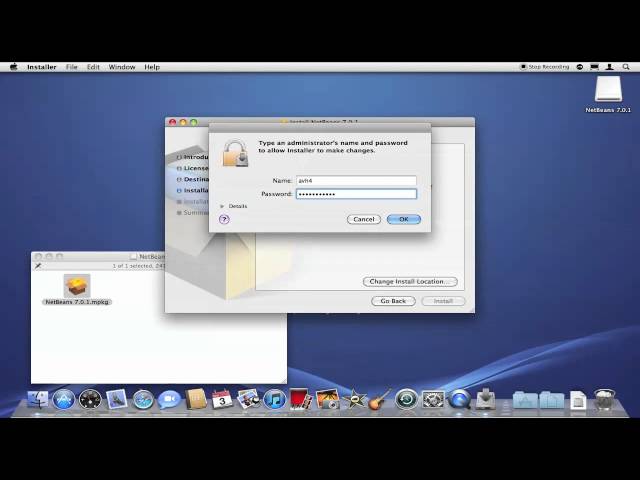The width and height of the screenshot is (640, 480).
Task: Click the '1 of 1 selected' status text
Action: 138,266
